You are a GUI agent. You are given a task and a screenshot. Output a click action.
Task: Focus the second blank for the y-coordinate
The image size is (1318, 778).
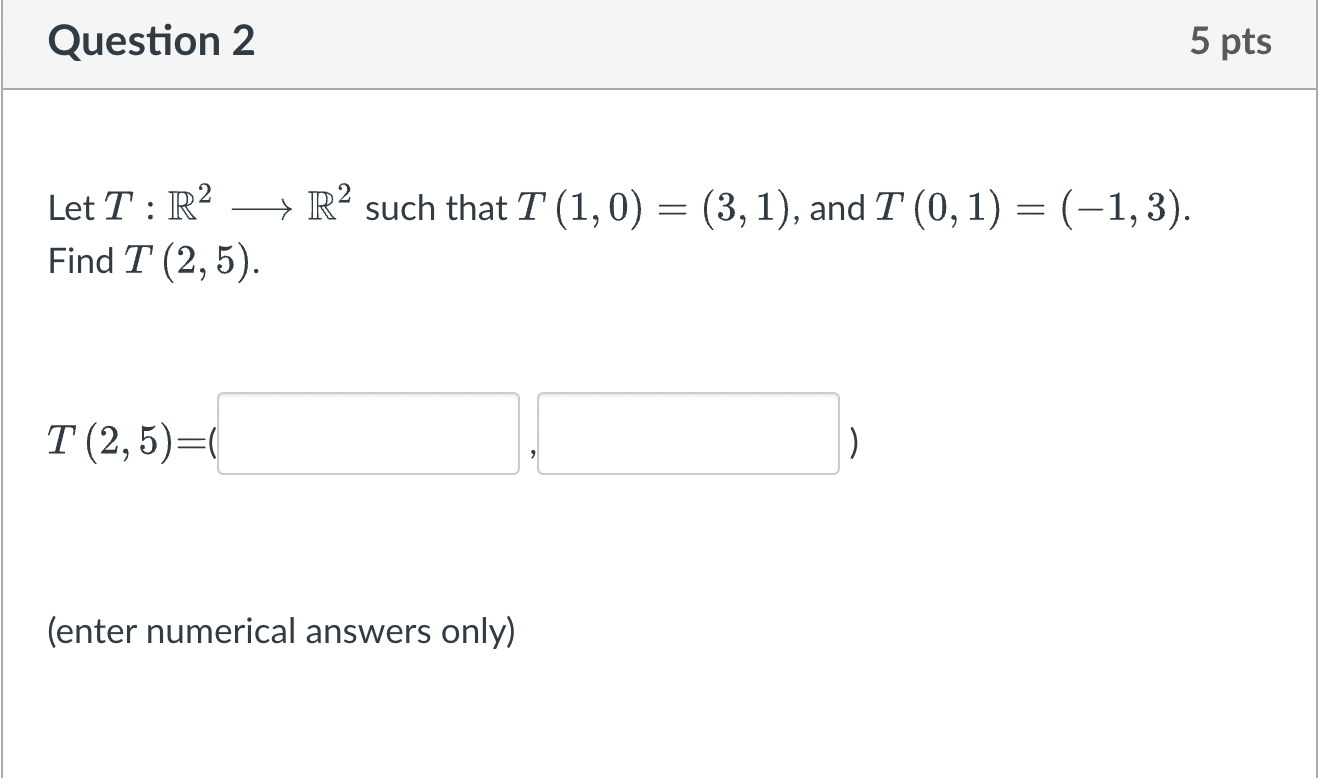(688, 434)
